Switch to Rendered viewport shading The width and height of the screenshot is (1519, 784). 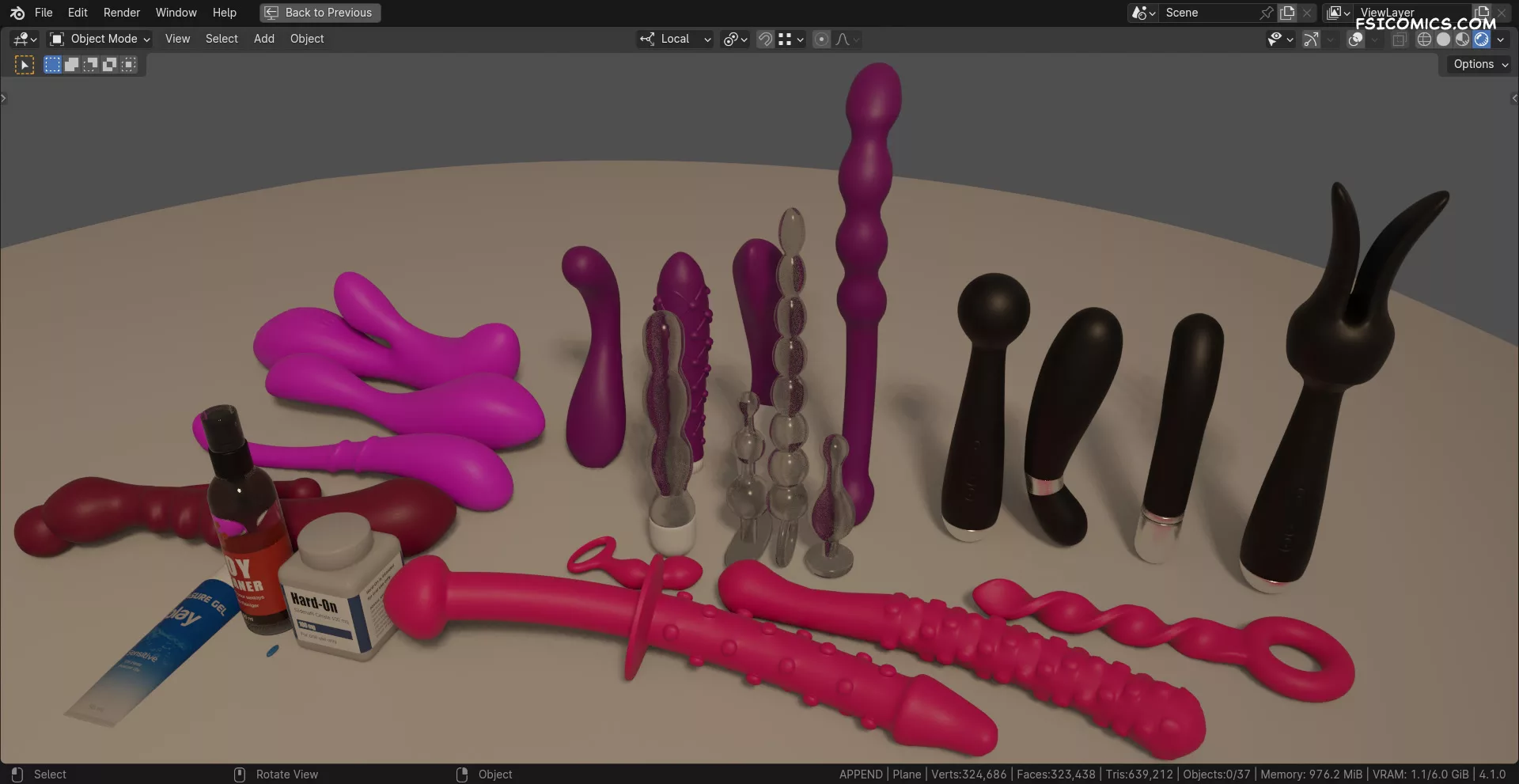(x=1482, y=39)
